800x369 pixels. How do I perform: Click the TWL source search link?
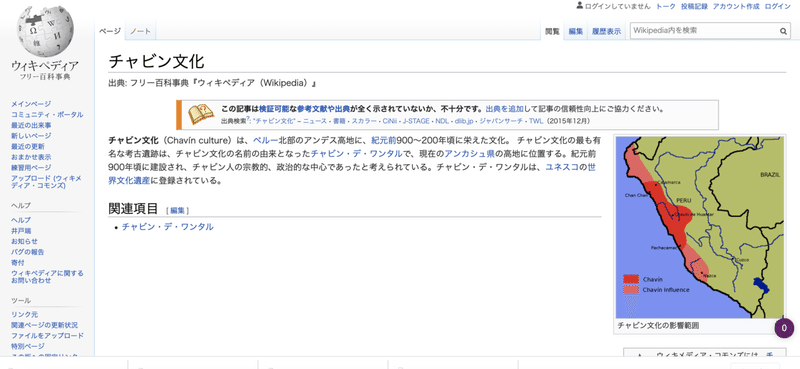click(x=536, y=121)
